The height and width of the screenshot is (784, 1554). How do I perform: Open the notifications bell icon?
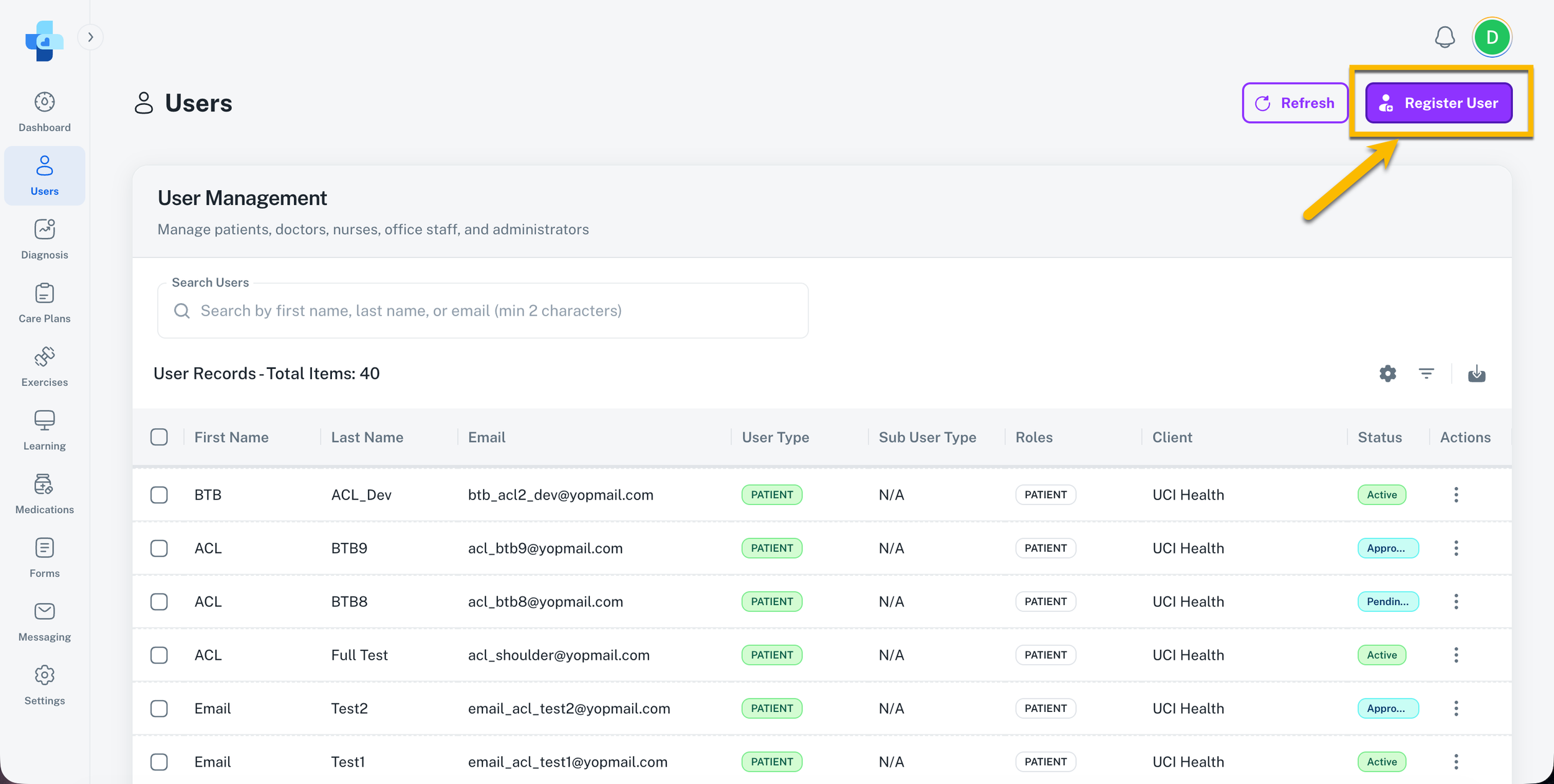tap(1445, 37)
